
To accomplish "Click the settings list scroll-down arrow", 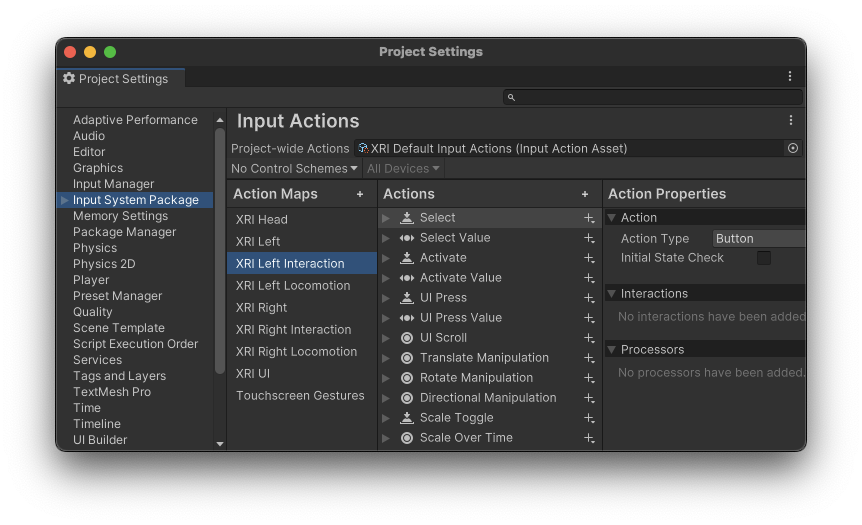I will pos(220,443).
